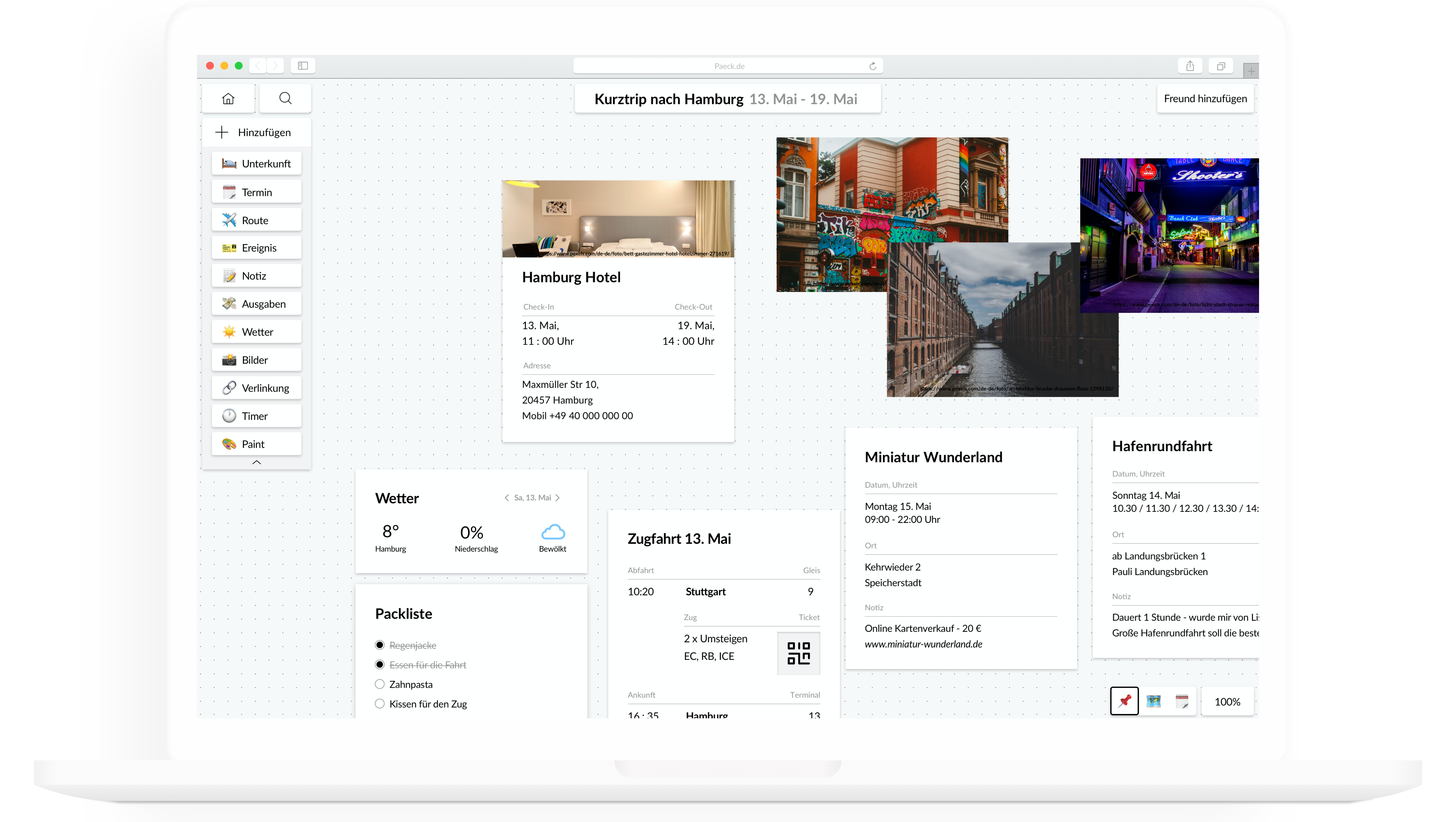This screenshot has width=1456, height=822.
Task: Click the Hafenrundfahrt card title
Action: tap(1162, 446)
